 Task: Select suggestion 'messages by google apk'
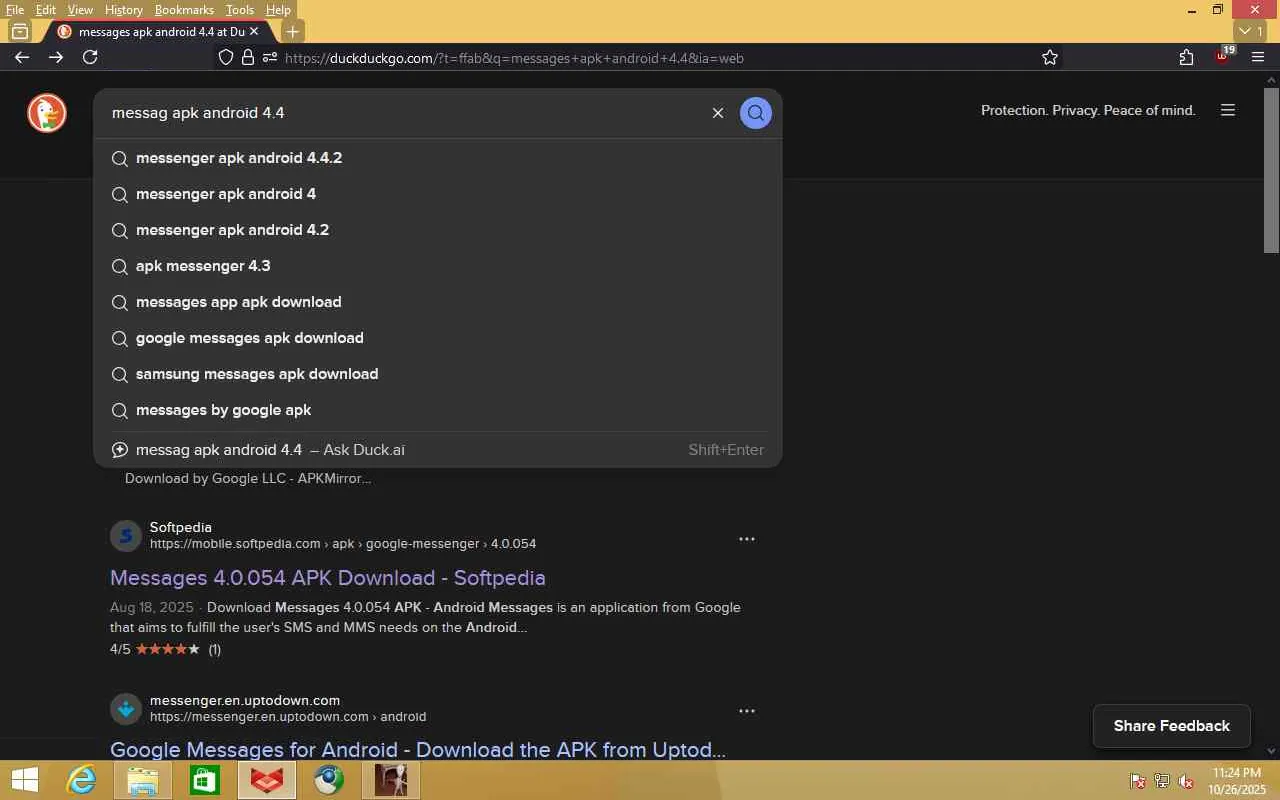pyautogui.click(x=438, y=410)
